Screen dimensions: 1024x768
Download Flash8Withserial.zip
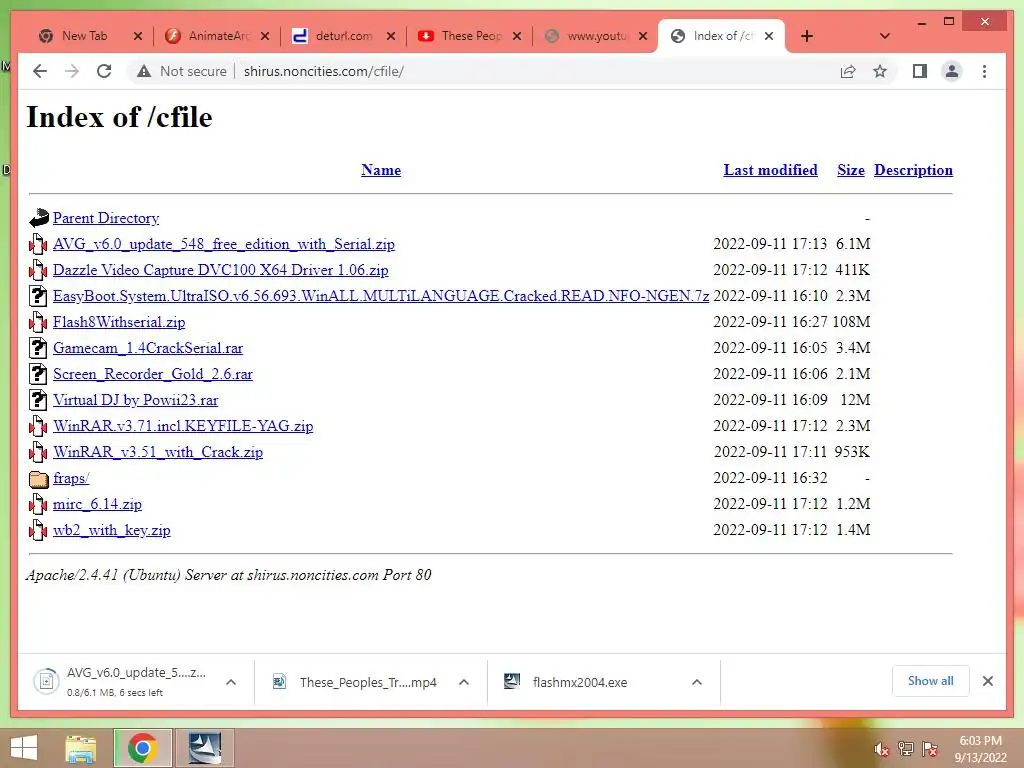[x=119, y=322]
